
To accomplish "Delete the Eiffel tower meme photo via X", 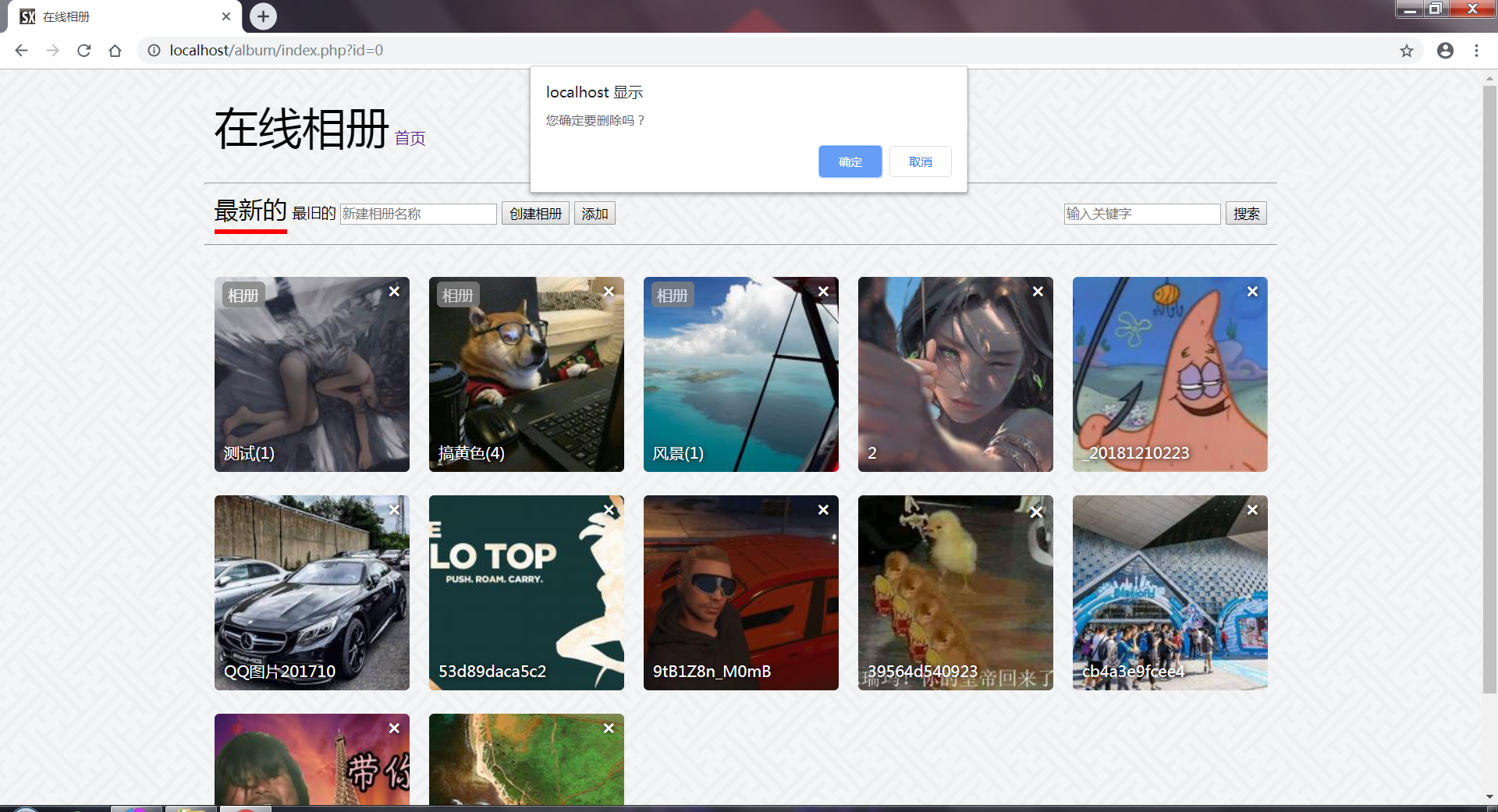I will point(394,728).
